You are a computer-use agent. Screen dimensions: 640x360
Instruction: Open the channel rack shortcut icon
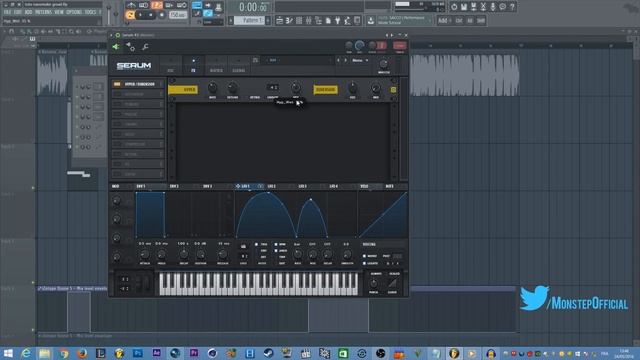pyautogui.click(x=299, y=20)
